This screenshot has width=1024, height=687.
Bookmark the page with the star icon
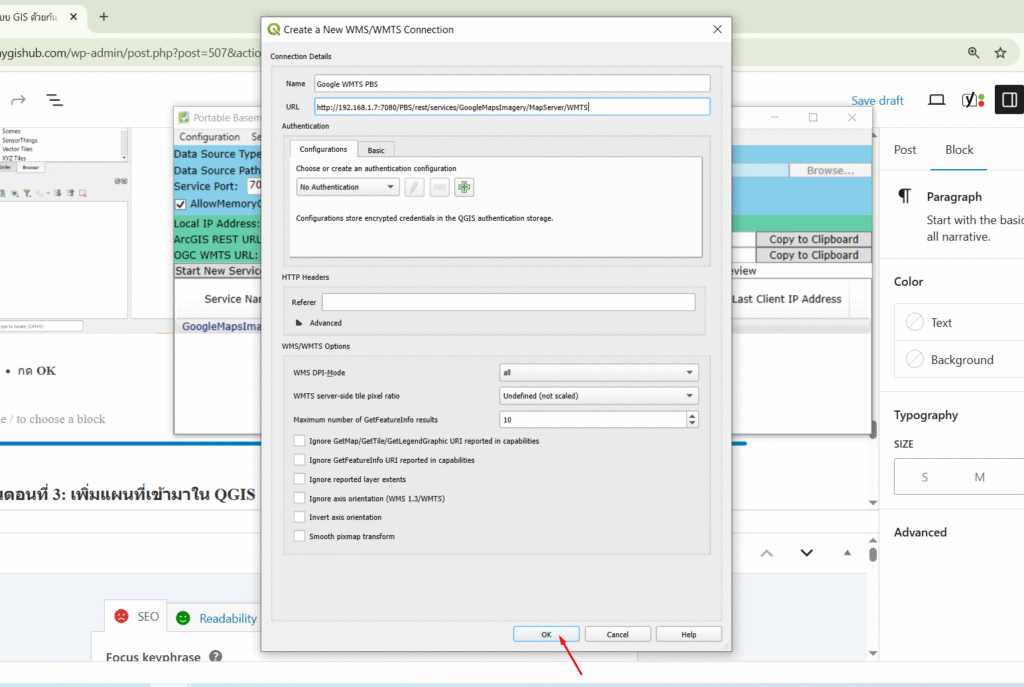[x=1000, y=53]
